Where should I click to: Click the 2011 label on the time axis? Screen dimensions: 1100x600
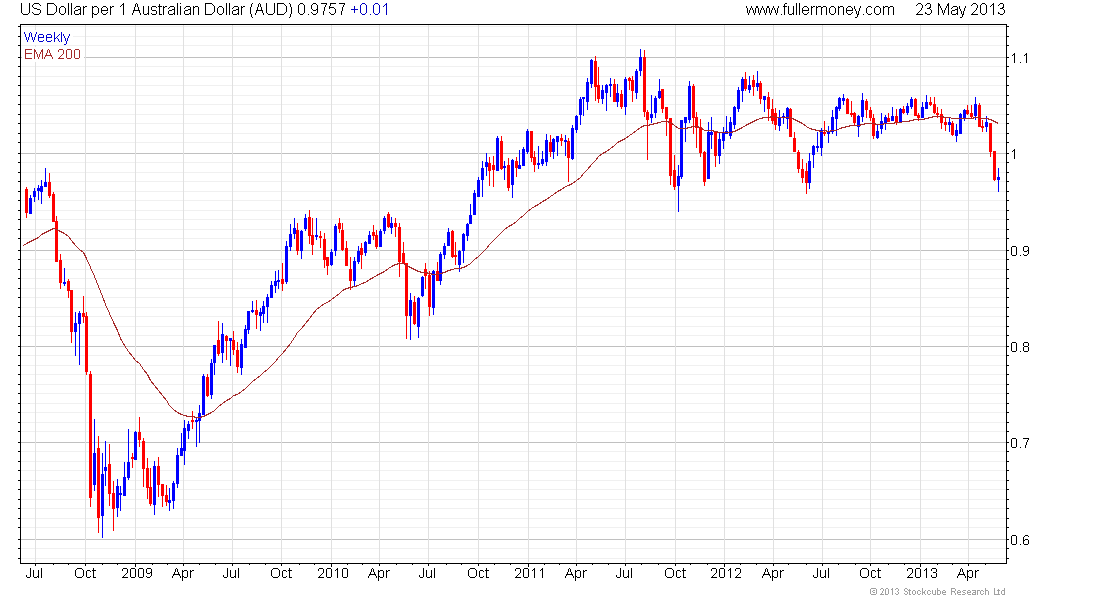pos(530,573)
